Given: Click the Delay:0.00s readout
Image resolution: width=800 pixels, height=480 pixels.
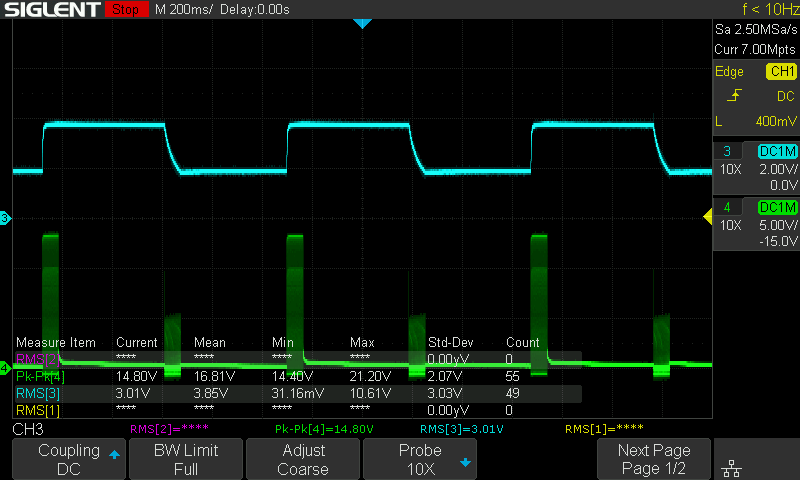Looking at the screenshot, I should click(x=255, y=9).
